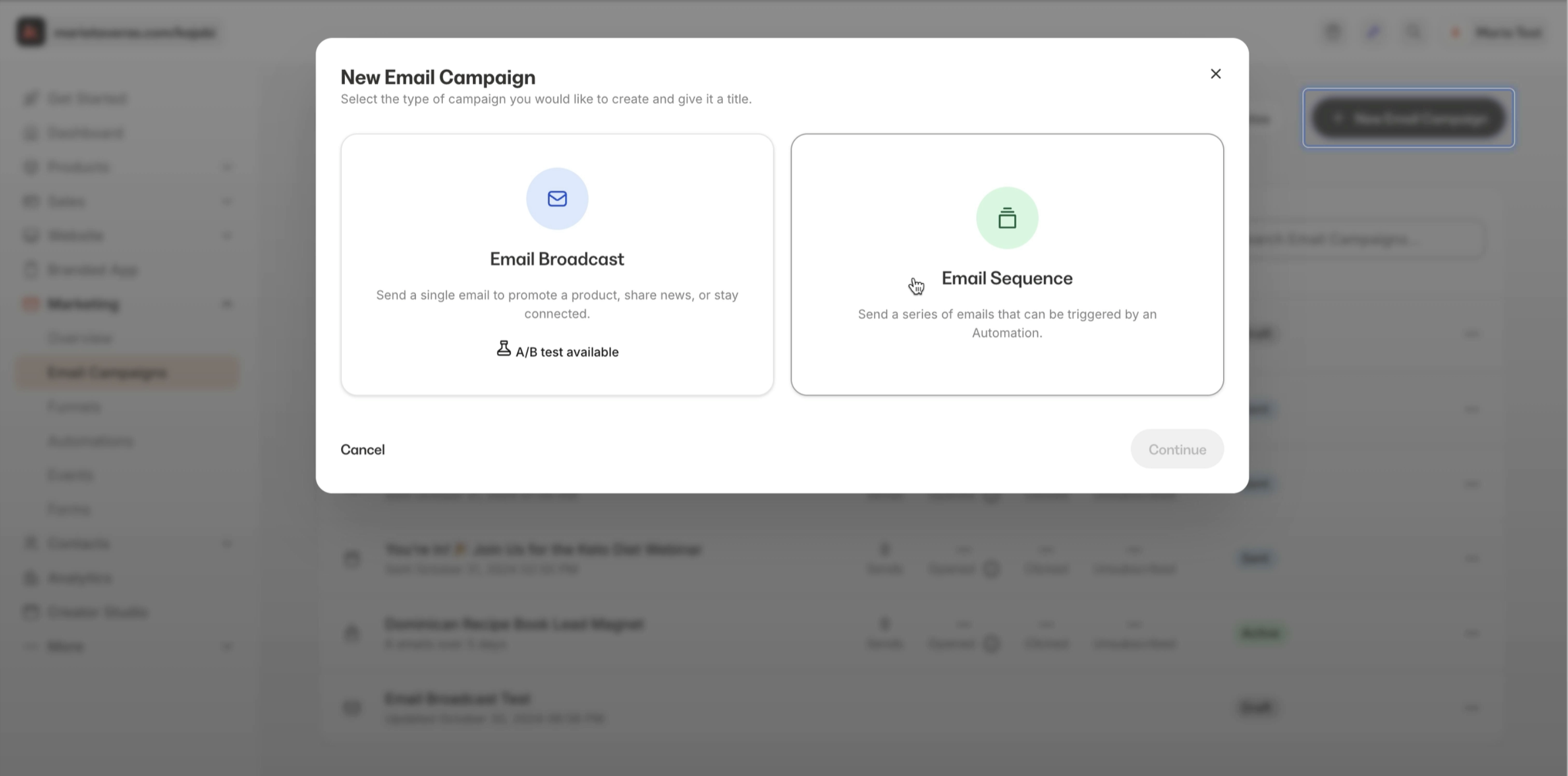Click the New Email Campaign heading text
This screenshot has height=776, width=1568.
coord(438,77)
